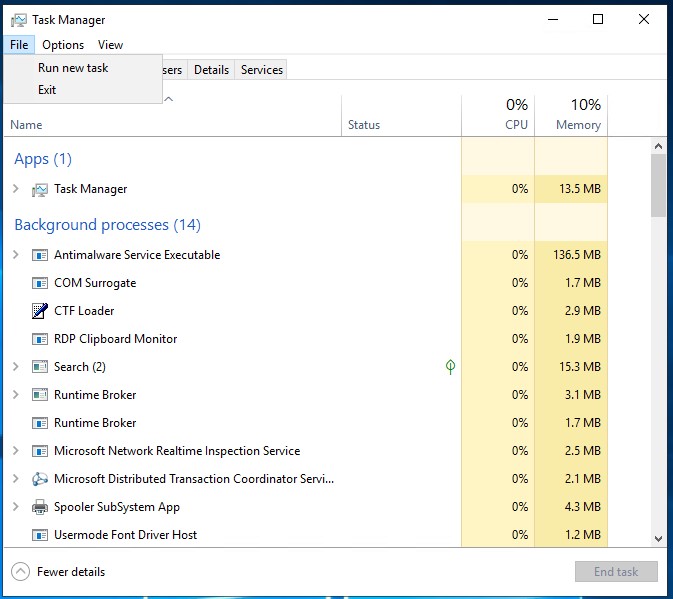Click the Task Manager title bar icon
The image size is (673, 599).
click(x=18, y=20)
